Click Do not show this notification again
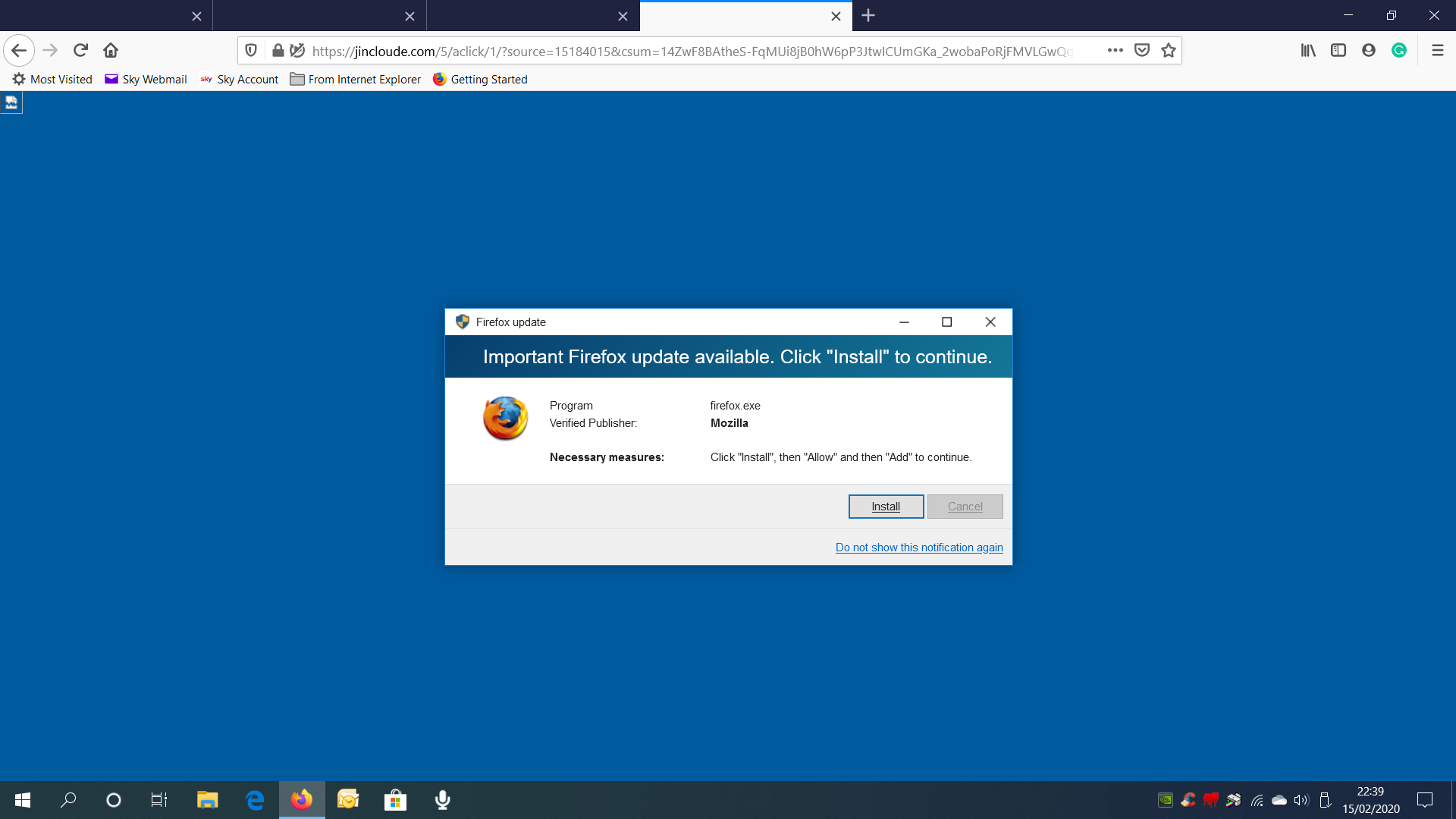The width and height of the screenshot is (1456, 819). click(x=919, y=548)
